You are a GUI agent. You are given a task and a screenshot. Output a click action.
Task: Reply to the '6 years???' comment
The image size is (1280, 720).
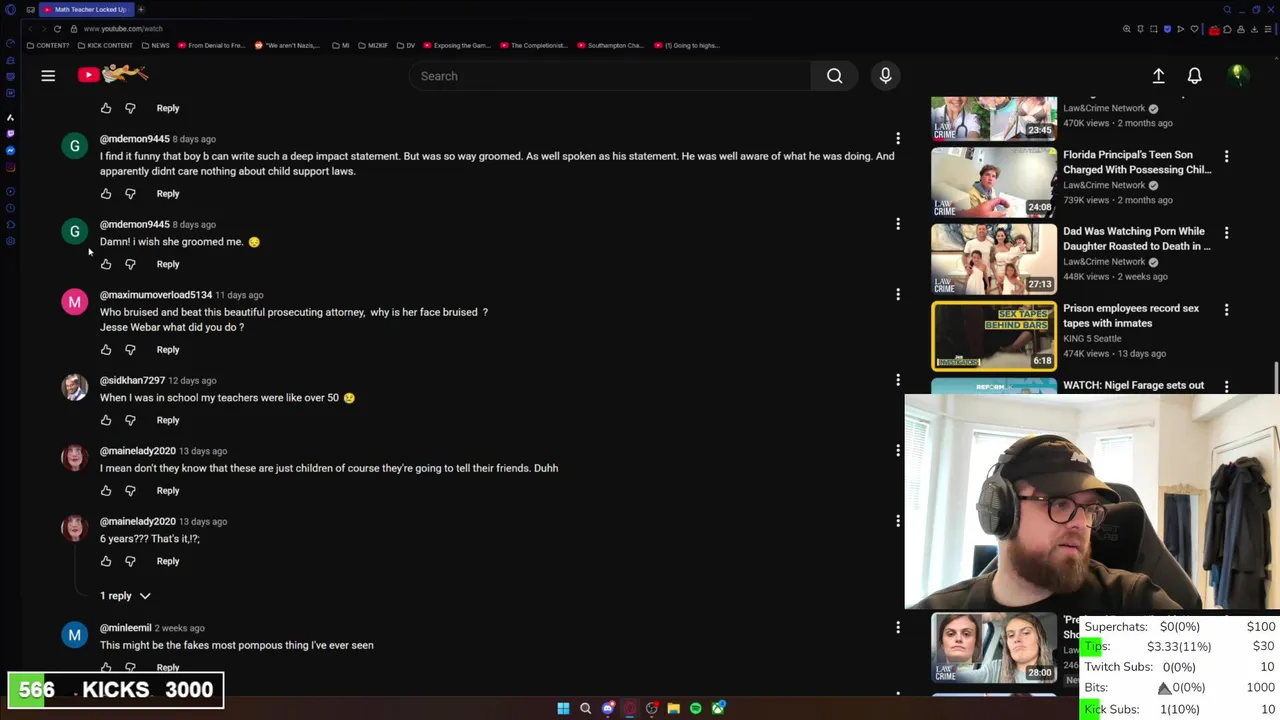[168, 561]
